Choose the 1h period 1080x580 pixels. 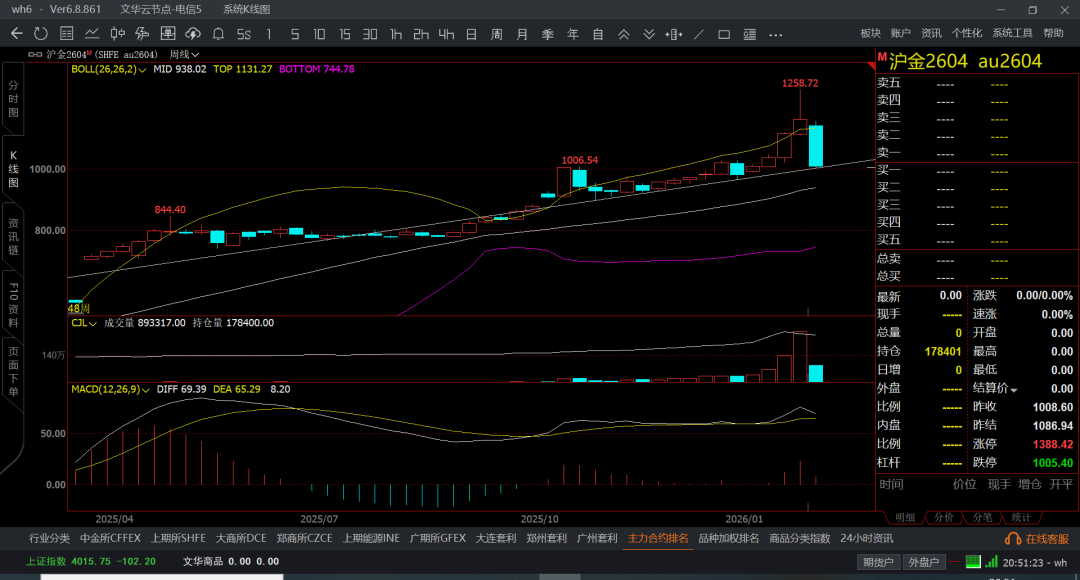click(396, 34)
